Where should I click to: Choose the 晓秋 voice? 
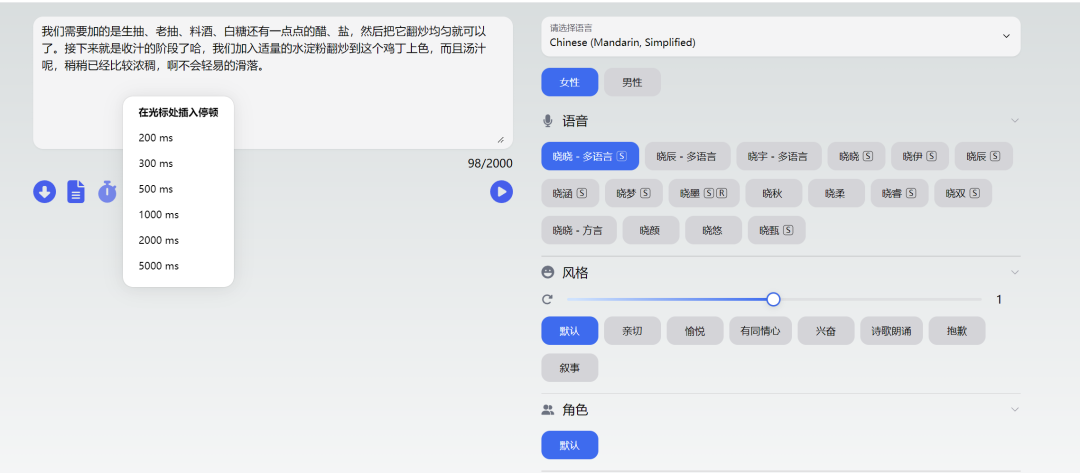(x=773, y=193)
